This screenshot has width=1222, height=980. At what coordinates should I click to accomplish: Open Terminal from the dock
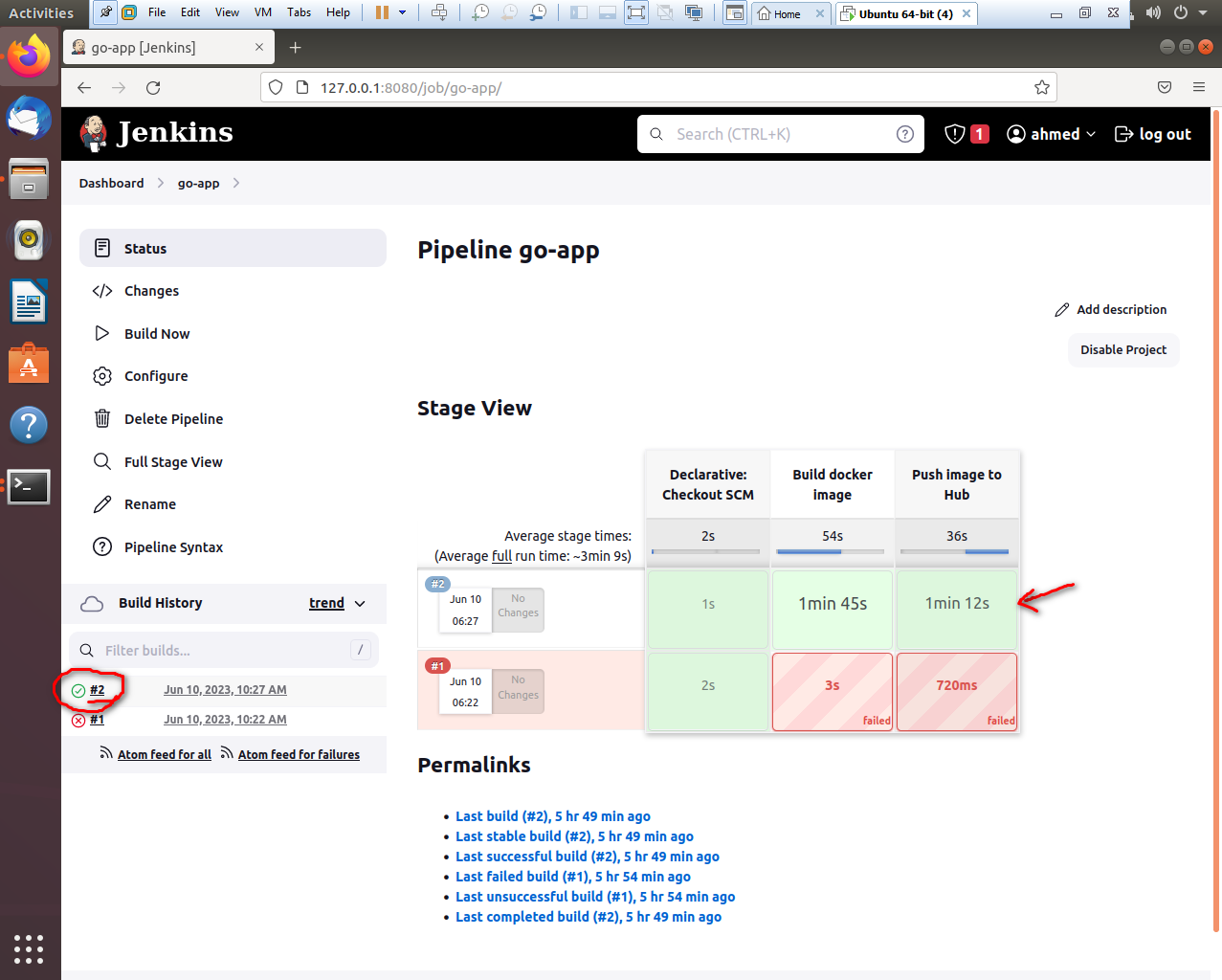tap(29, 486)
